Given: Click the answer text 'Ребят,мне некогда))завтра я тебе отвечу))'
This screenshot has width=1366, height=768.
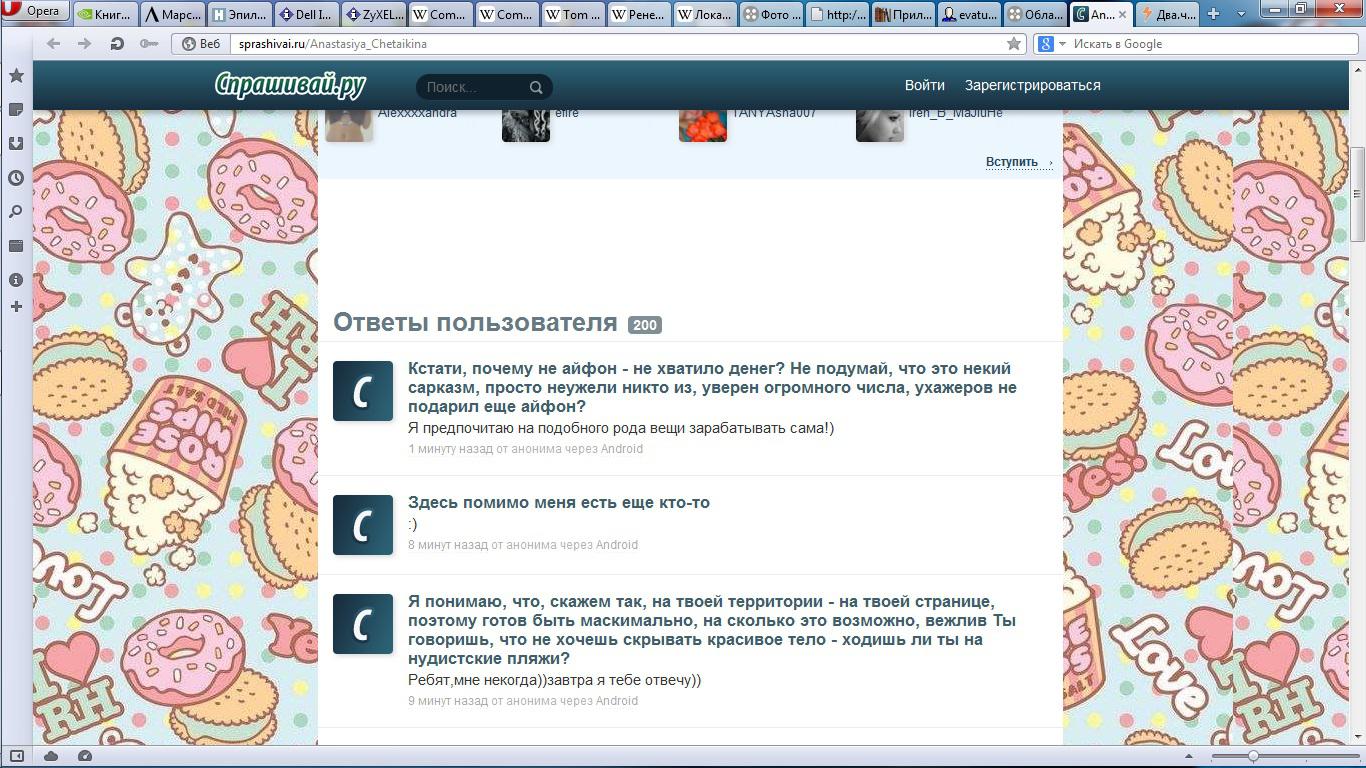Looking at the screenshot, I should (x=555, y=680).
